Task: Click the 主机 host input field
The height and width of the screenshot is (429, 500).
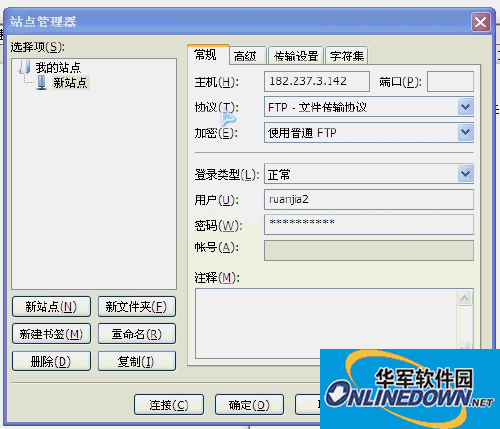Action: point(317,81)
